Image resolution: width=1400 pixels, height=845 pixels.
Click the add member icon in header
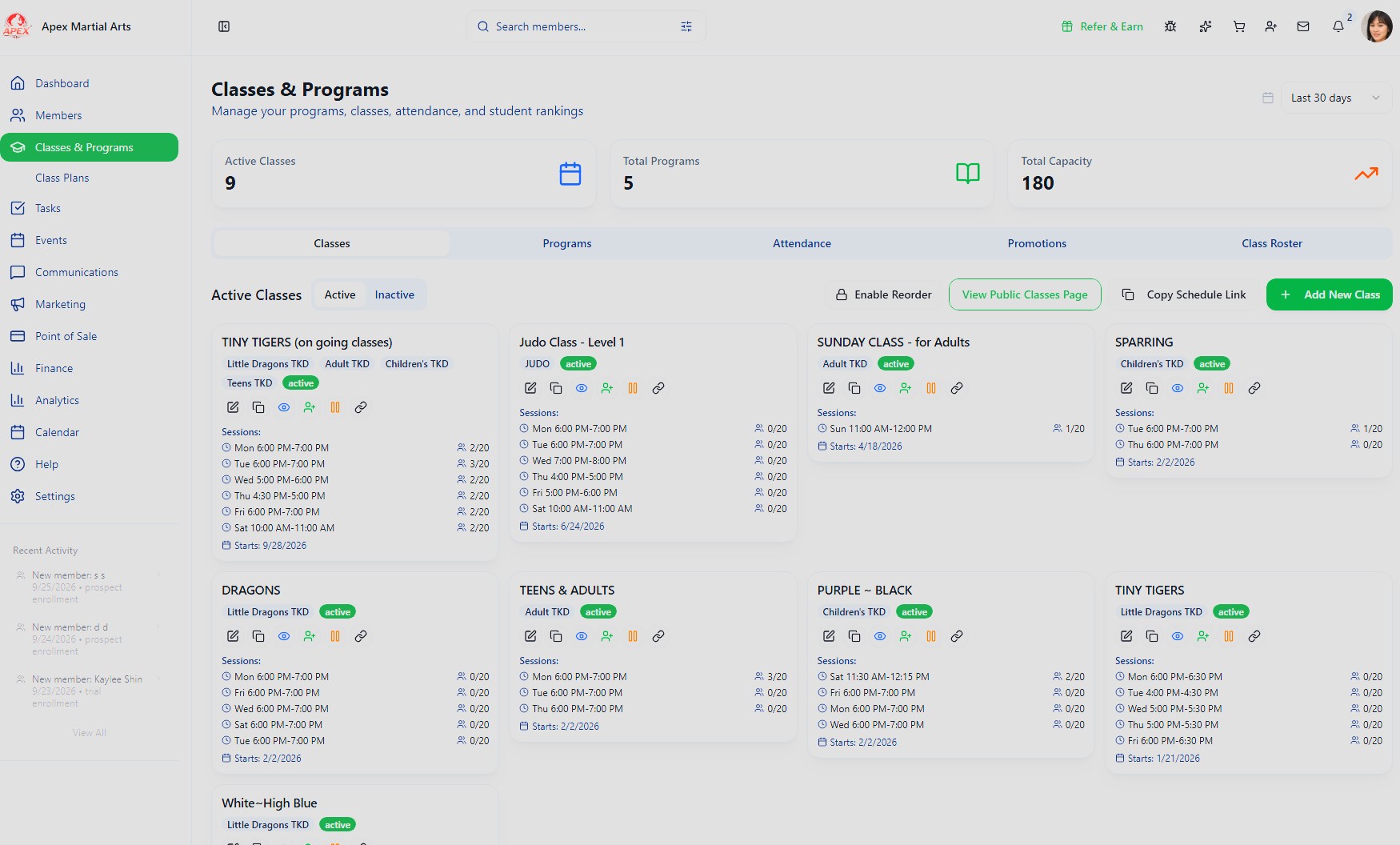coord(1271,26)
